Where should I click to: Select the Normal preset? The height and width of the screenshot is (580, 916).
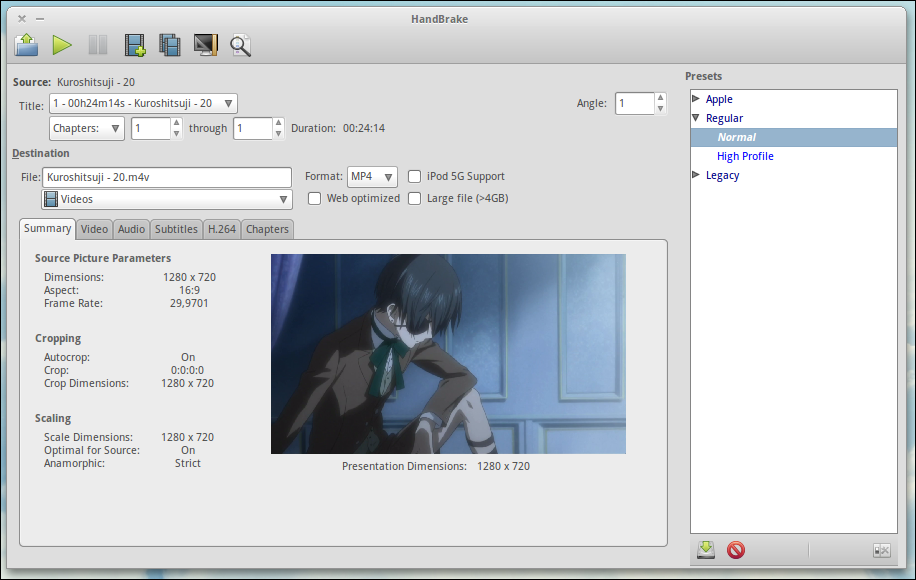tap(793, 137)
